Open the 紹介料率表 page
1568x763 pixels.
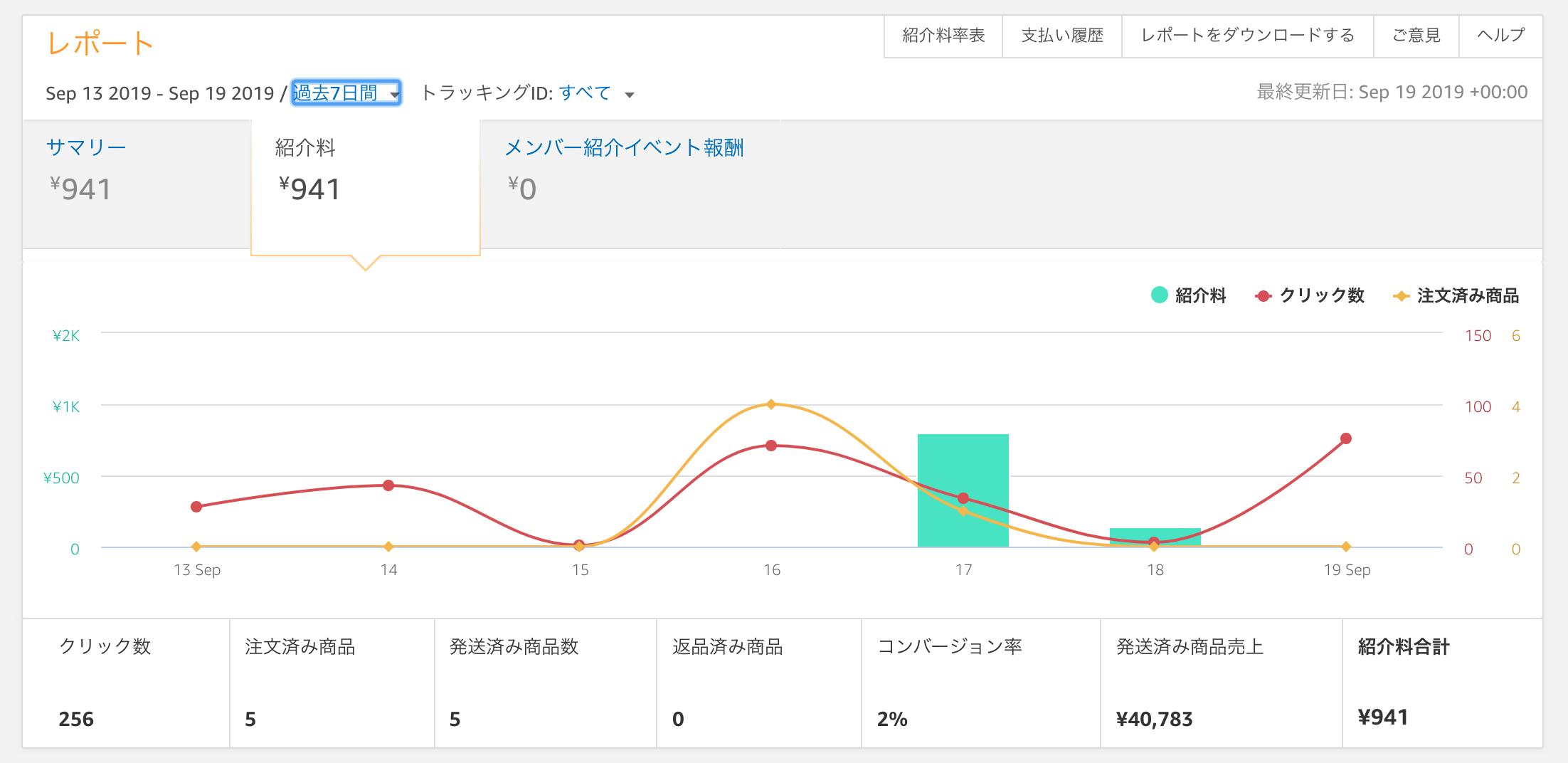[943, 36]
